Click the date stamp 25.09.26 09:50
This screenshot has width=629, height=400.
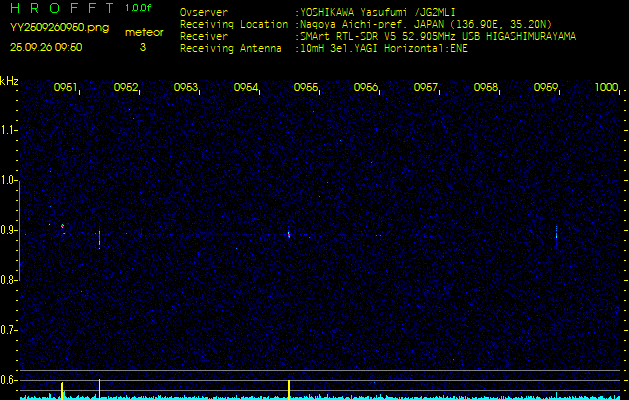tap(46, 47)
